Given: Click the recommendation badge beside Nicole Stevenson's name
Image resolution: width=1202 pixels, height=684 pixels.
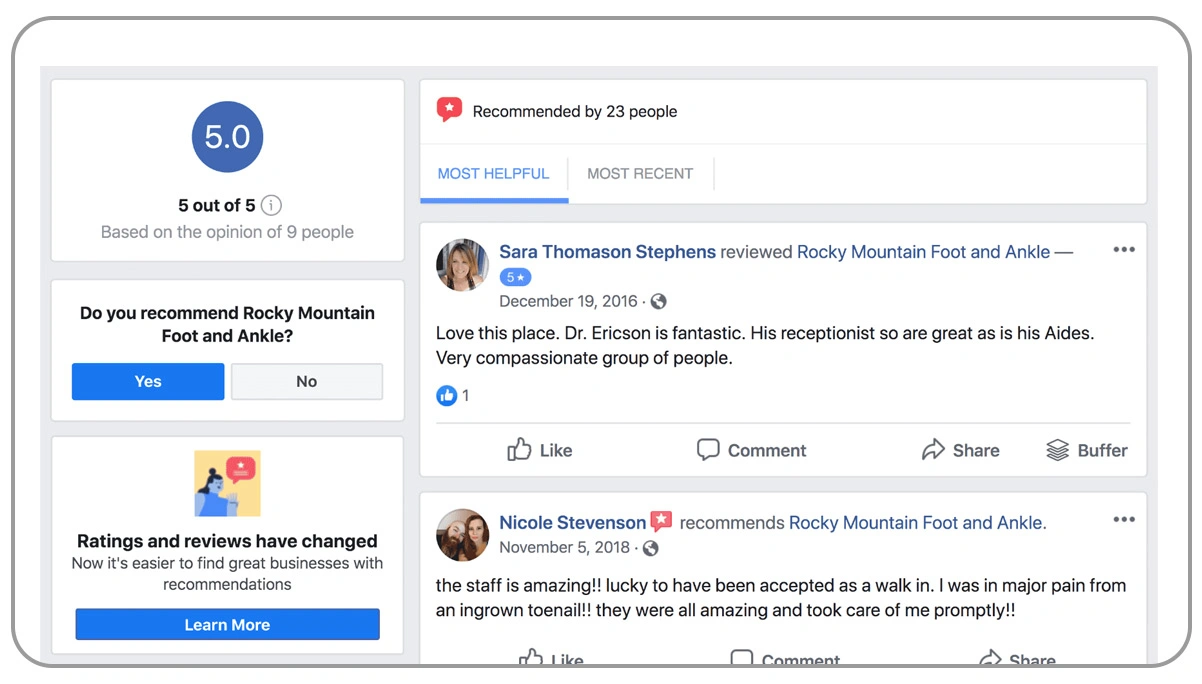Looking at the screenshot, I should [x=661, y=521].
